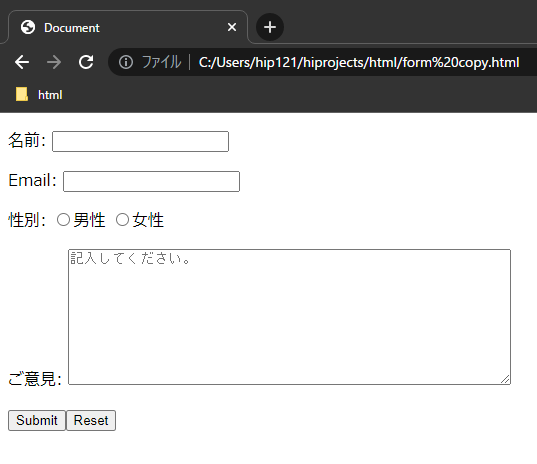Open the html bookmarks folder
Image resolution: width=537 pixels, height=464 pixels.
(x=39, y=95)
